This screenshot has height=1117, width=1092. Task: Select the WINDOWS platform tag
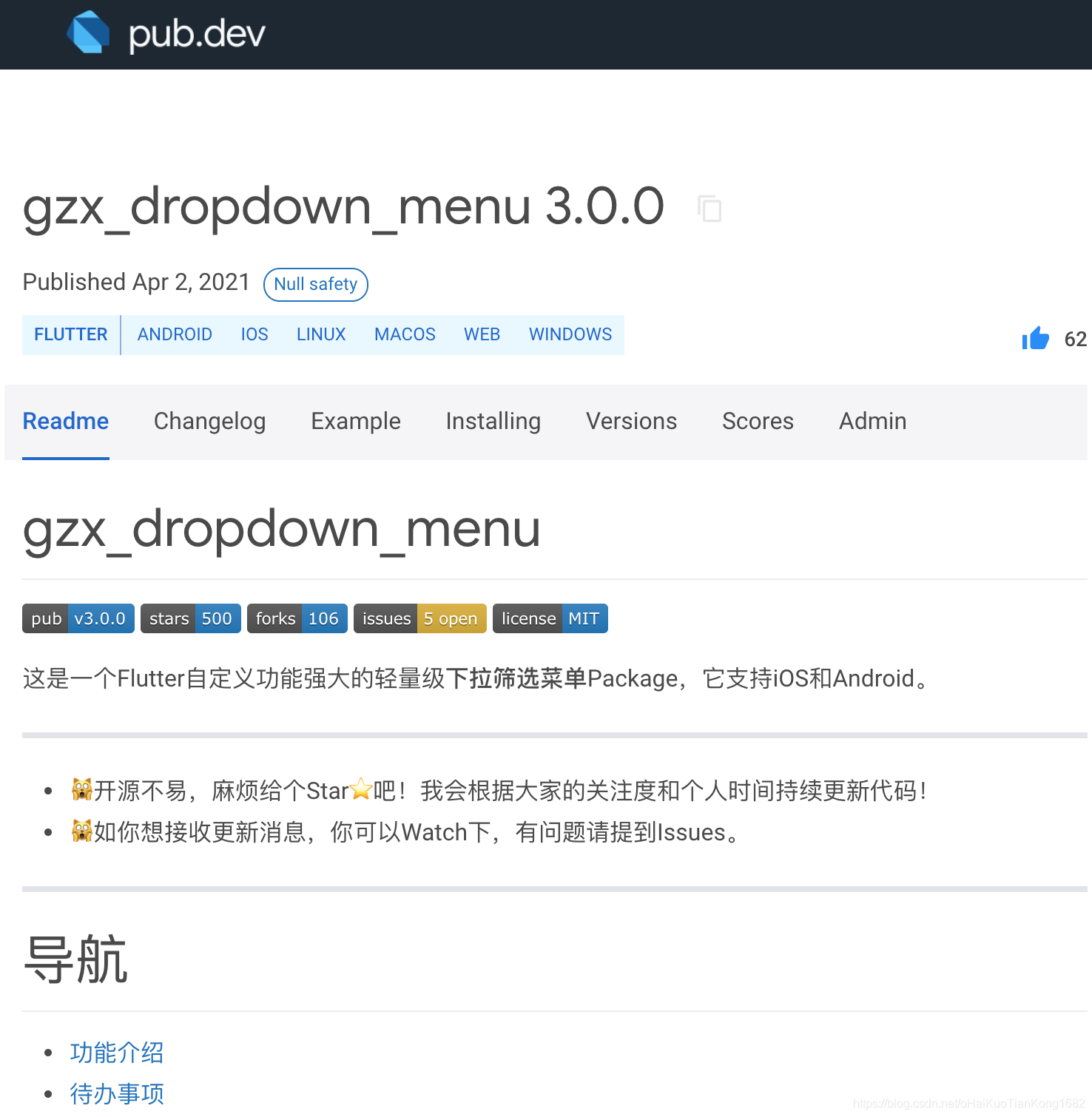[x=570, y=334]
